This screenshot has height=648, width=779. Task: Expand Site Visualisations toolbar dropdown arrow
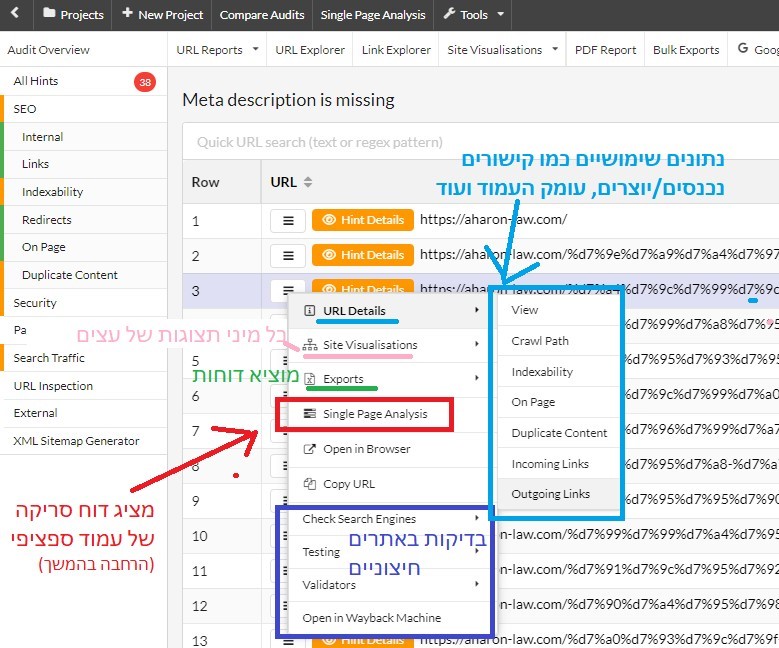coord(555,49)
